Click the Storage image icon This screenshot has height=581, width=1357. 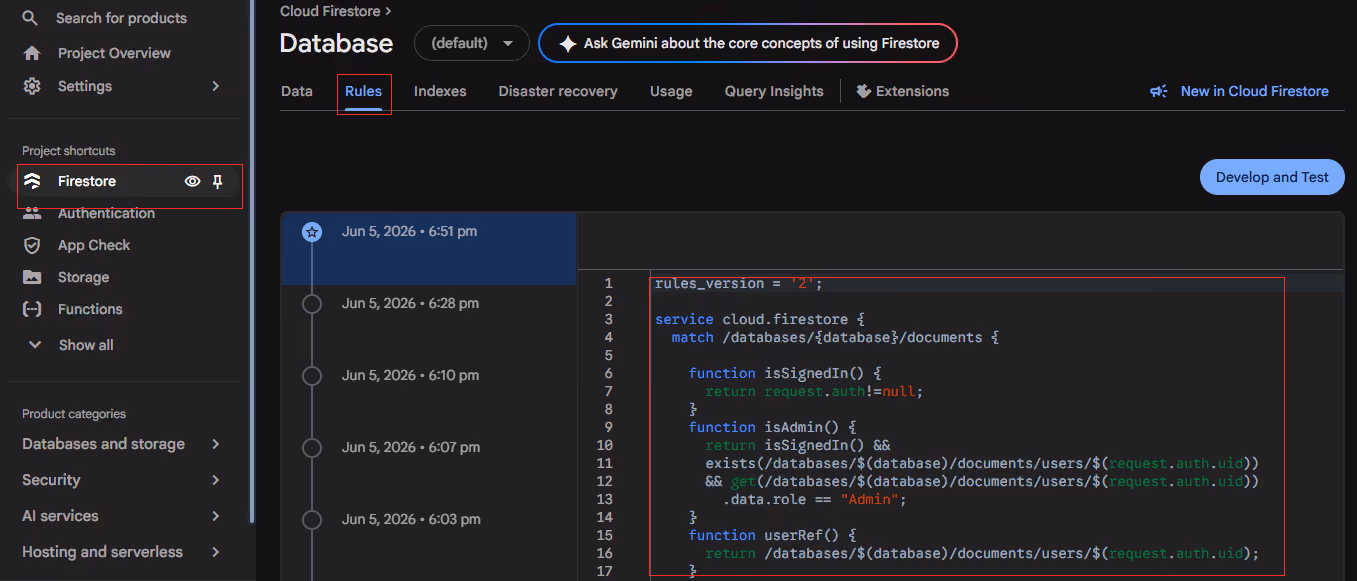click(32, 277)
